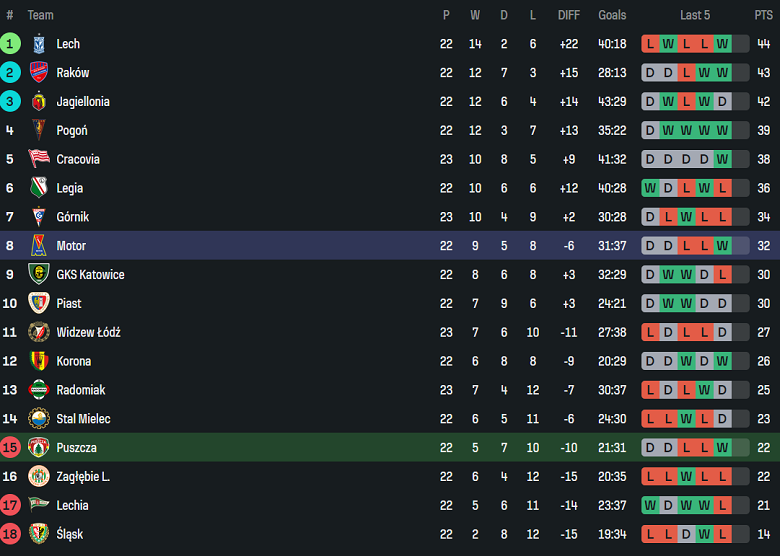Click the Last 5 column header
Image resolution: width=780 pixels, height=556 pixels.
[695, 15]
